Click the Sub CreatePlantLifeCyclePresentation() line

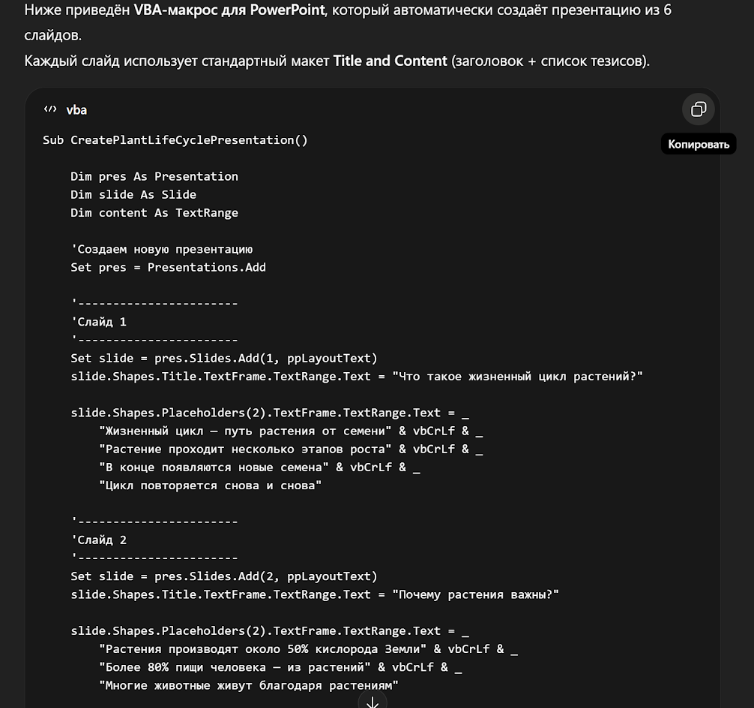[x=175, y=140]
